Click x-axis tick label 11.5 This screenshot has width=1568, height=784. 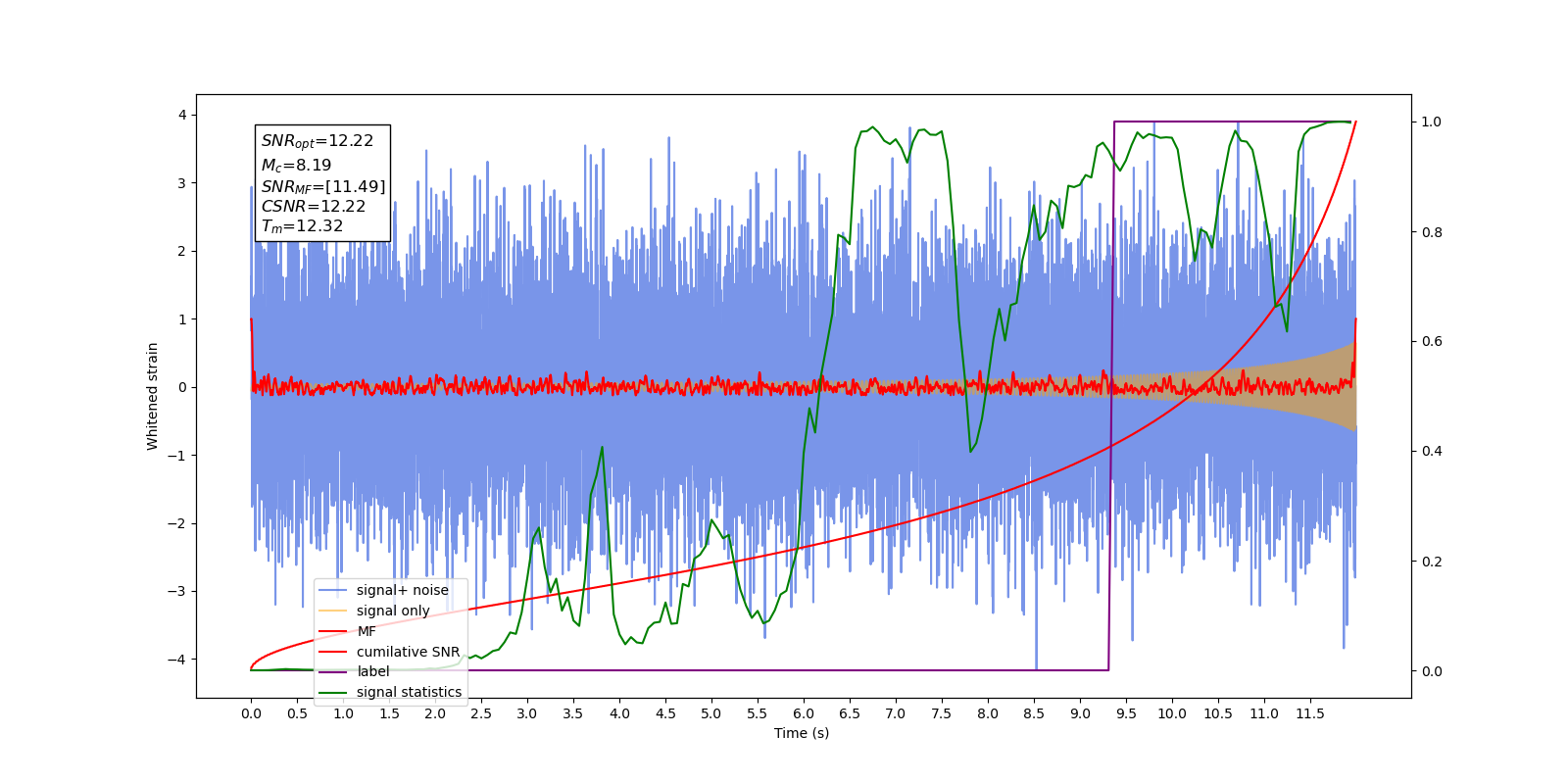click(x=1310, y=713)
